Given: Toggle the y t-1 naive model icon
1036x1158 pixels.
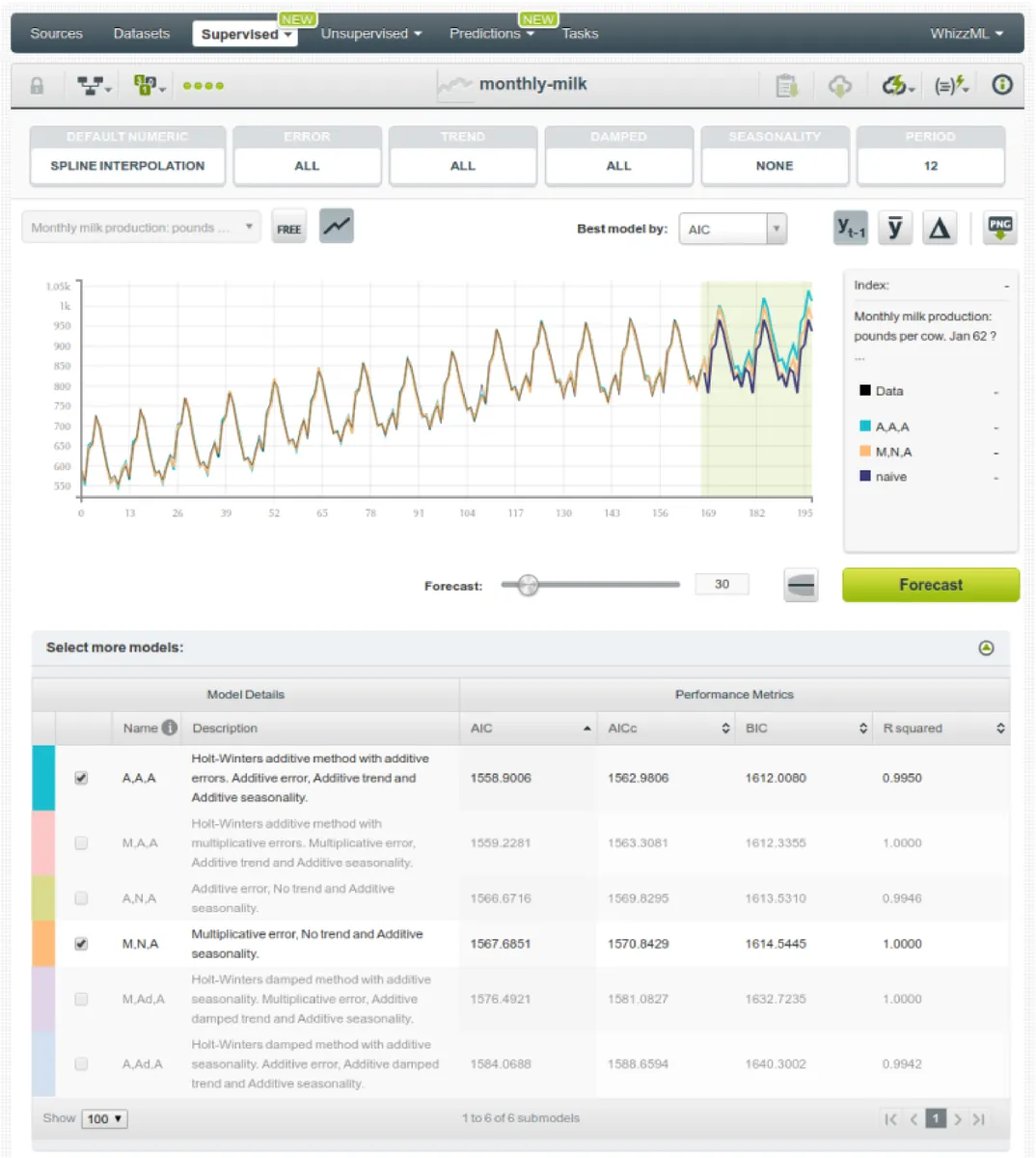Looking at the screenshot, I should pos(851,228).
